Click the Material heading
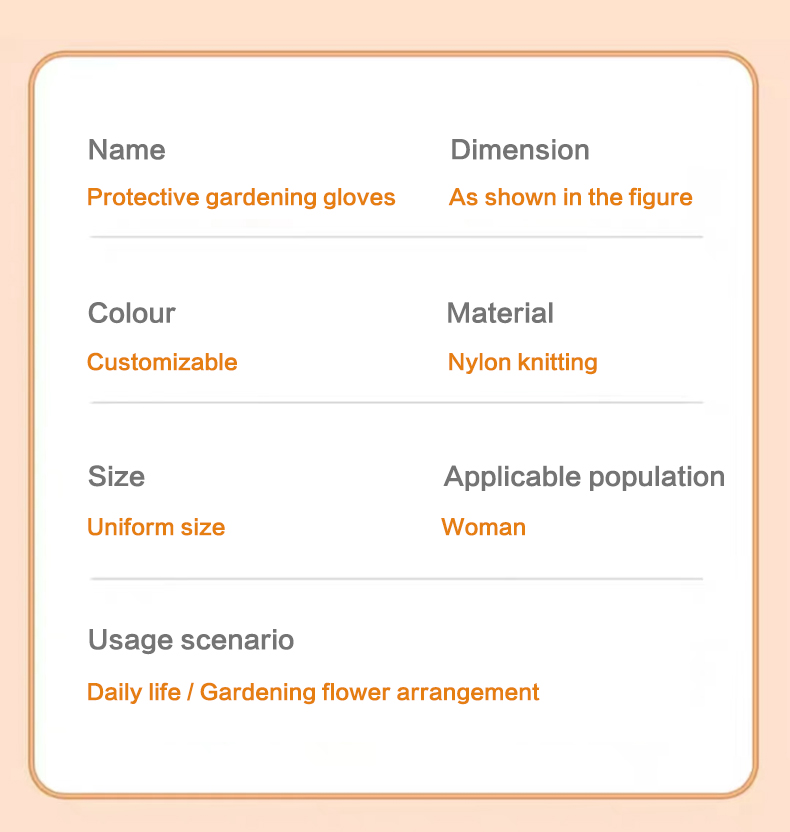This screenshot has height=832, width=790. [500, 313]
